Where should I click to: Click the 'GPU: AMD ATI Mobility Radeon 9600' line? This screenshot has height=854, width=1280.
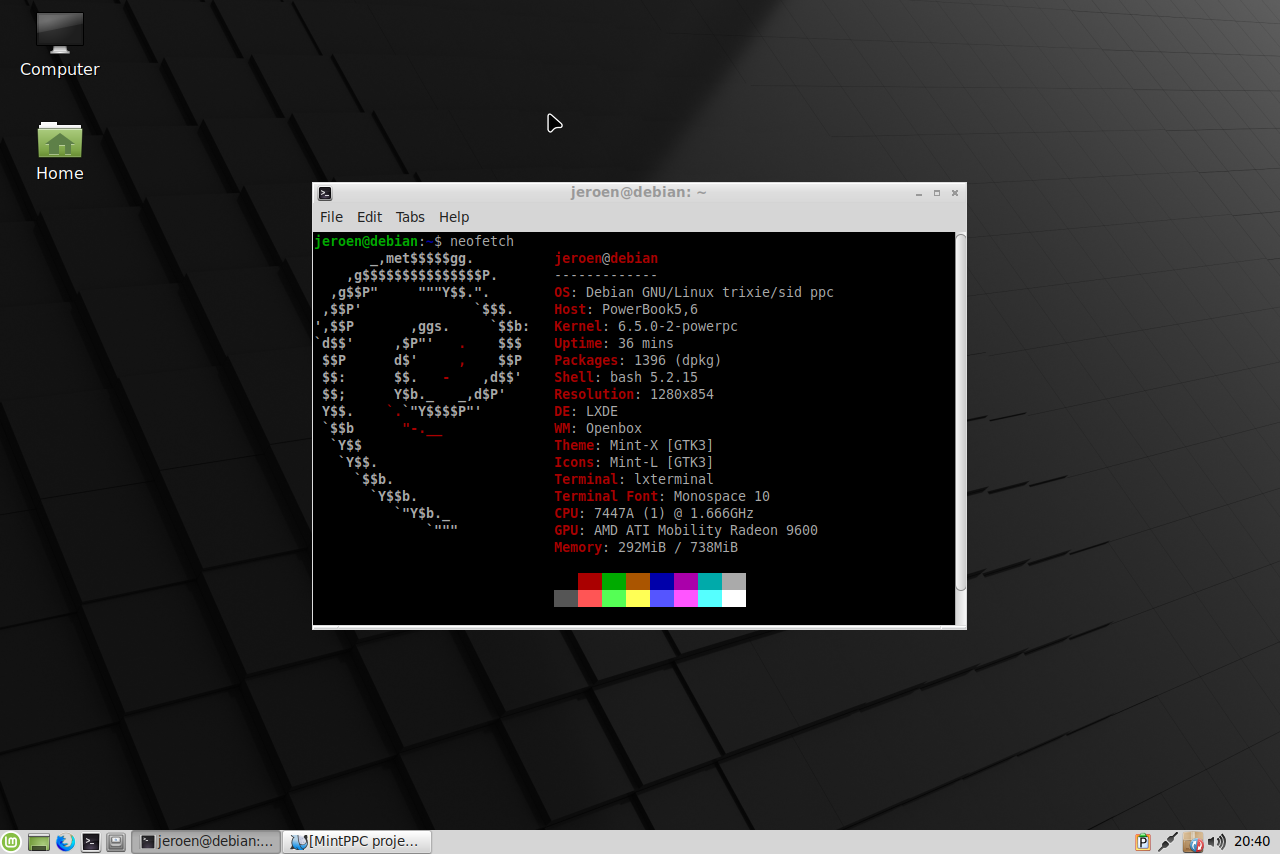point(686,530)
